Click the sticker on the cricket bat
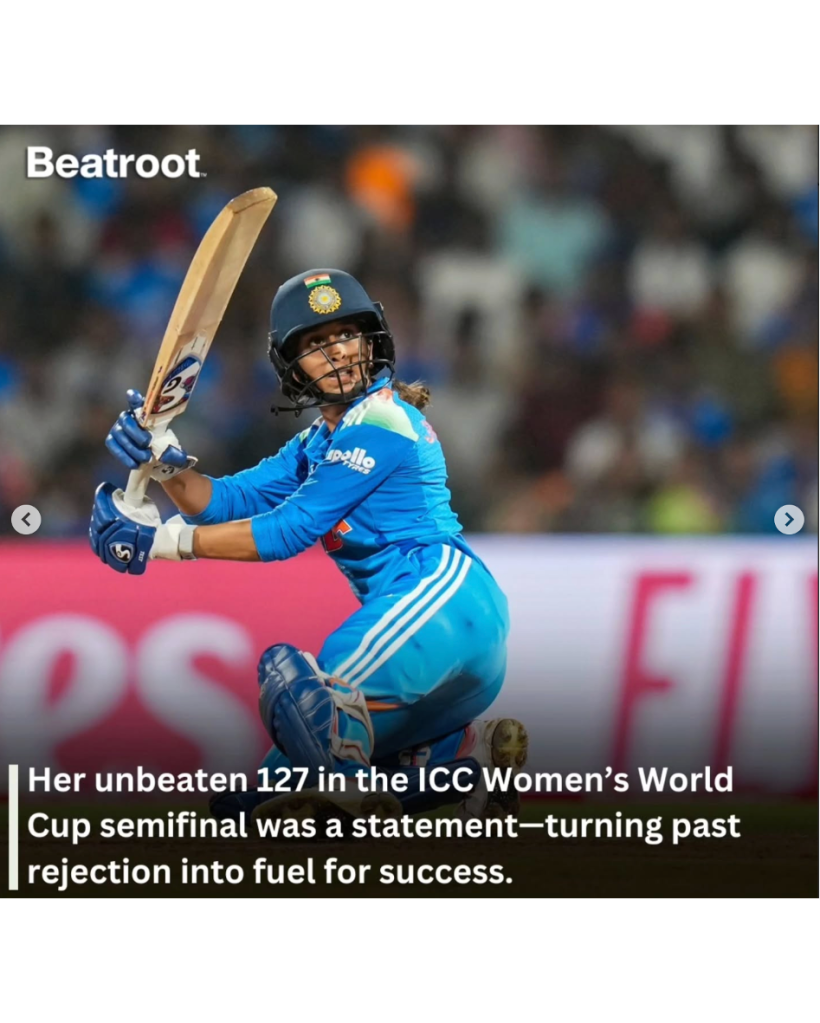820x1023 pixels. [x=176, y=386]
